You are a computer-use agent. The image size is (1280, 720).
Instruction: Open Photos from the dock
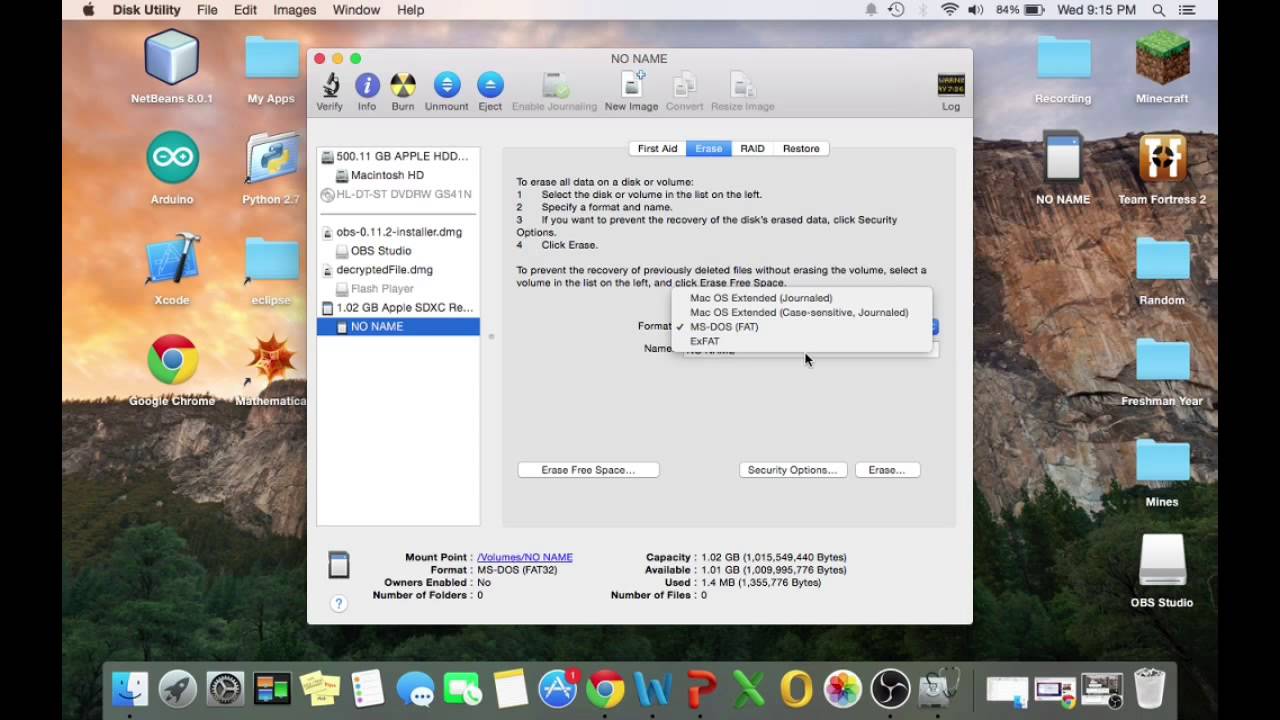pyautogui.click(x=842, y=688)
